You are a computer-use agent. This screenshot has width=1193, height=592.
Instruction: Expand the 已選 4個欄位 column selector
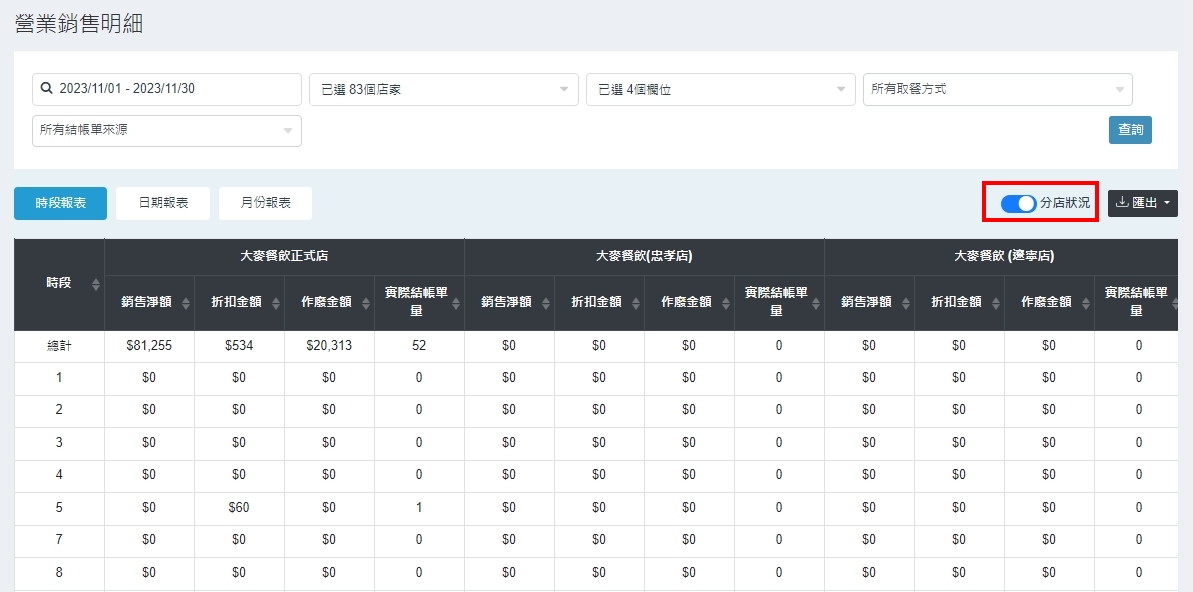click(x=721, y=89)
